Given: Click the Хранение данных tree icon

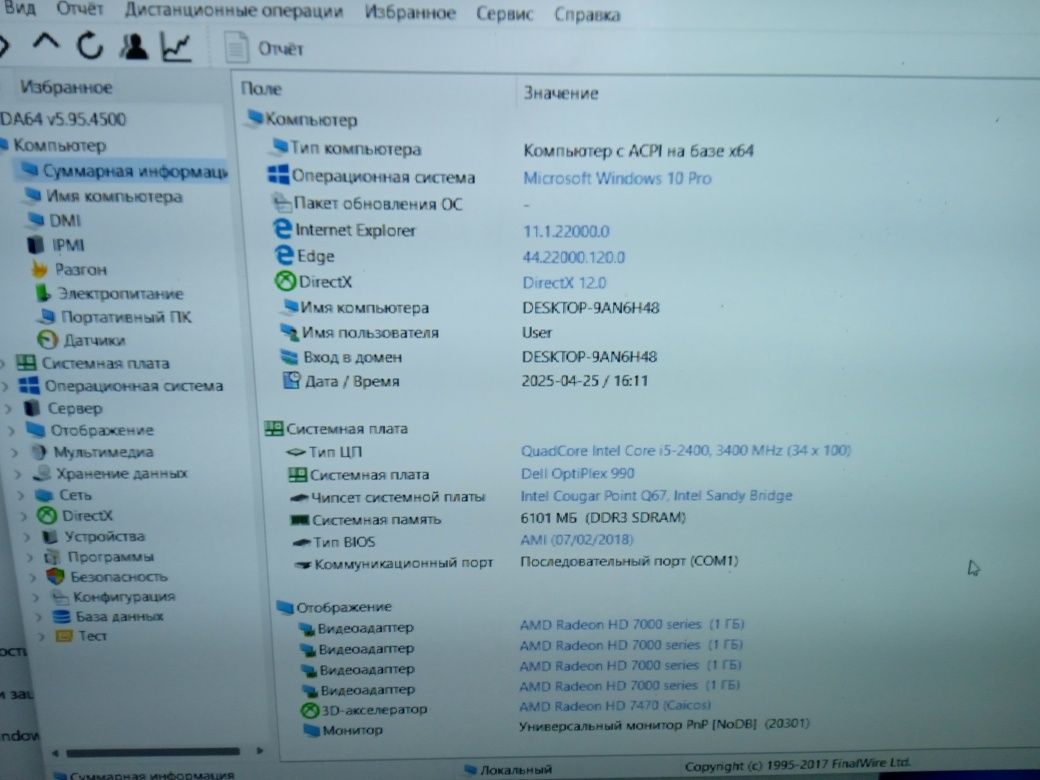Looking at the screenshot, I should coord(42,473).
